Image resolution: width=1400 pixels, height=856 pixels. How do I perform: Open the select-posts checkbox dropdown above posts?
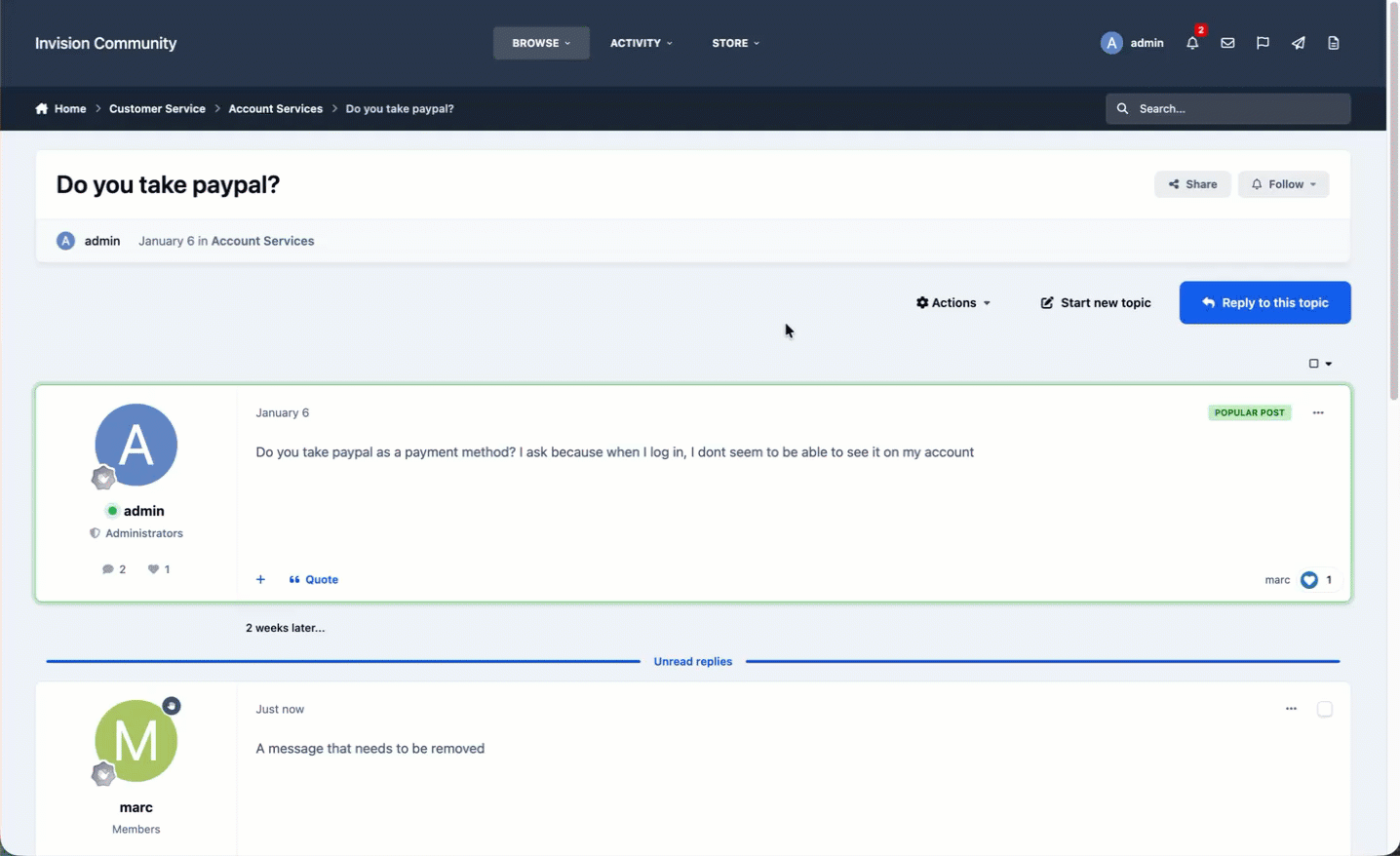tap(1320, 364)
